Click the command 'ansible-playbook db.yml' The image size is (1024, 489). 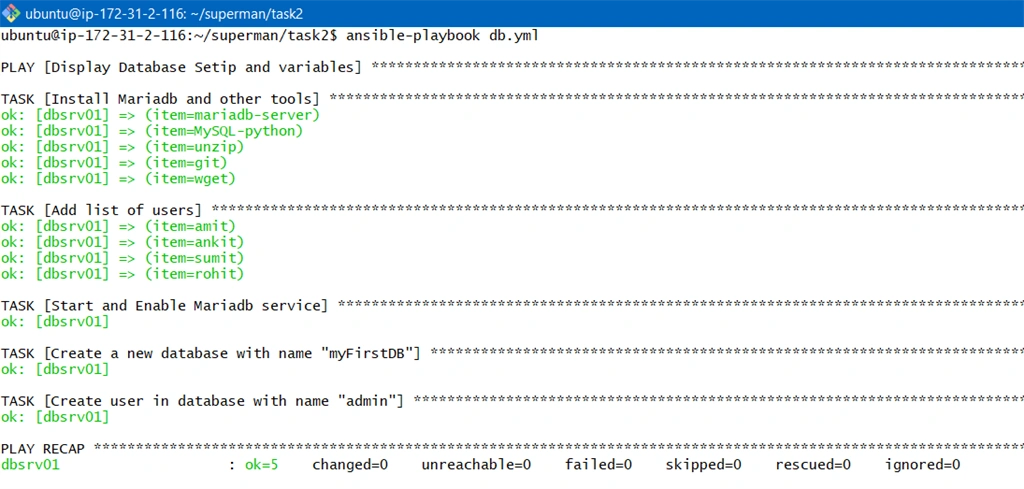pyautogui.click(x=442, y=35)
